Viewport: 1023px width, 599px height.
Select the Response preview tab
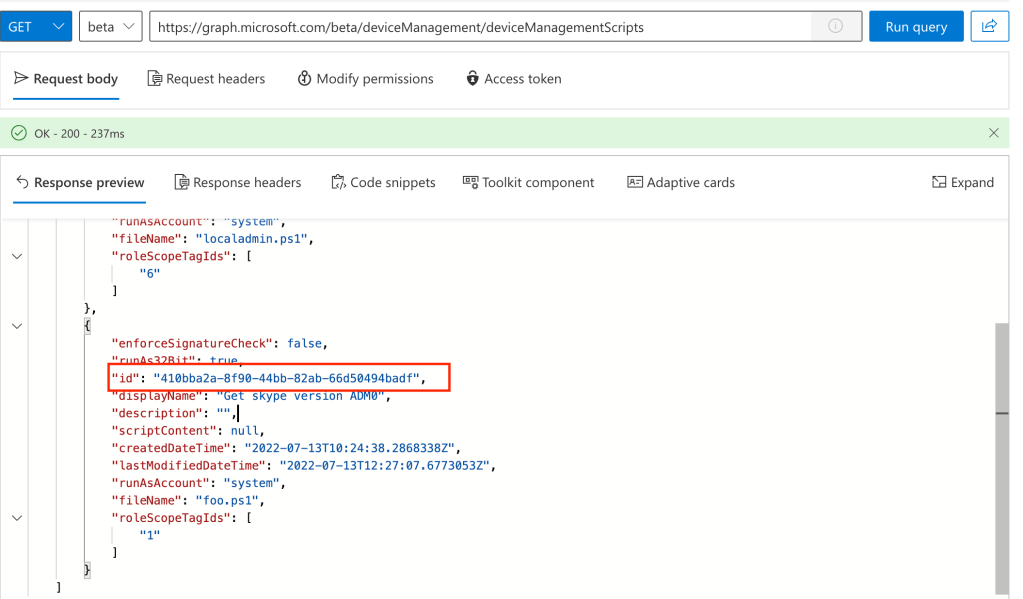tap(80, 182)
